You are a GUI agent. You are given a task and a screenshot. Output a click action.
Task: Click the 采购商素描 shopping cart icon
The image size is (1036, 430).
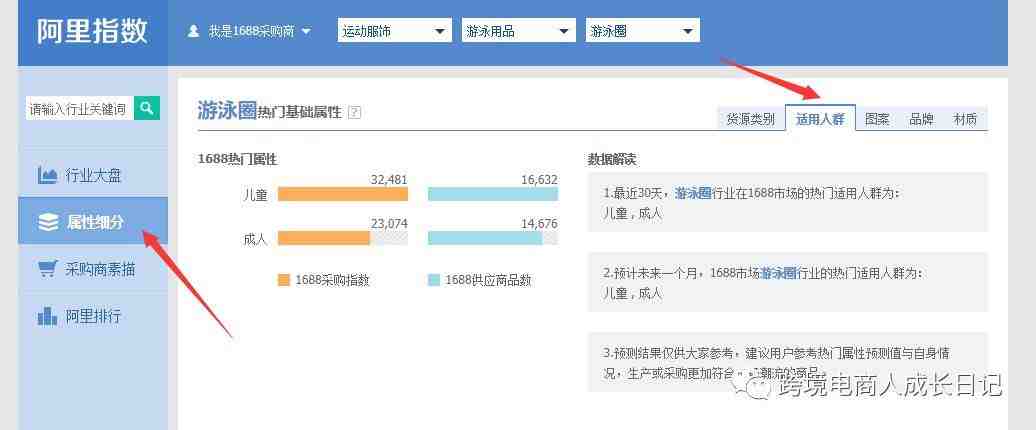coord(48,269)
